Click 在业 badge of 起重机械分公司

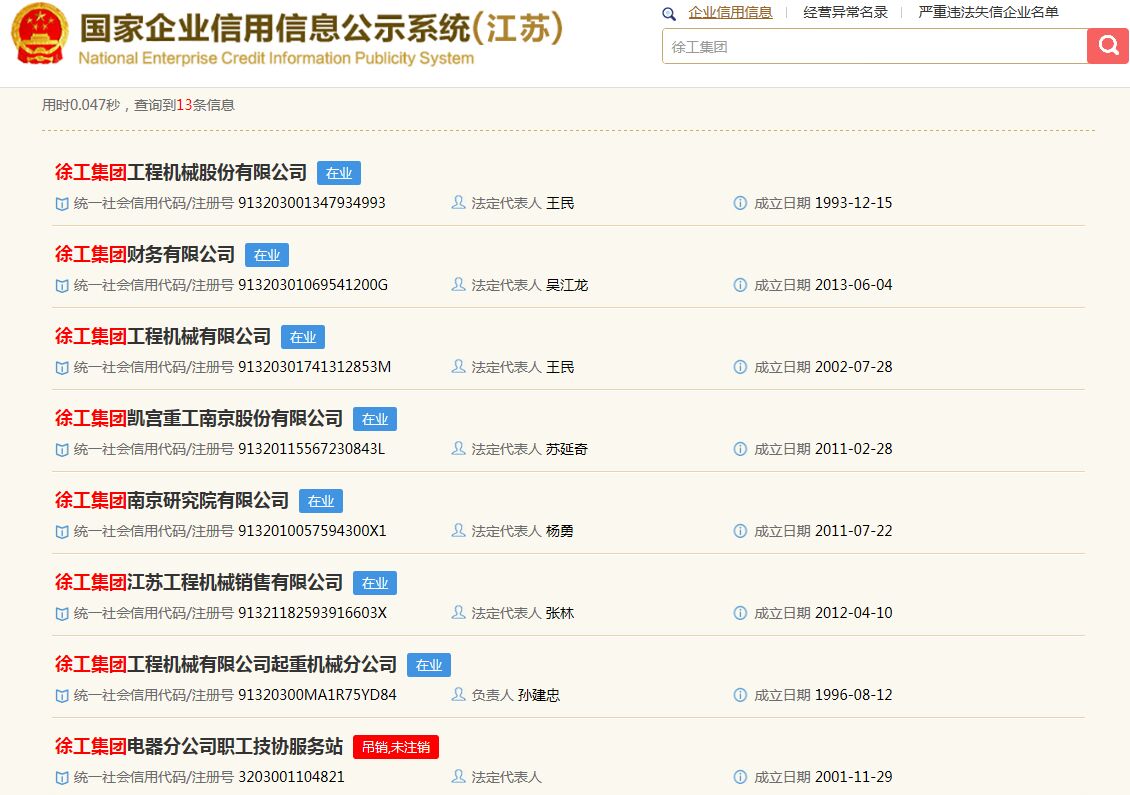(429, 665)
